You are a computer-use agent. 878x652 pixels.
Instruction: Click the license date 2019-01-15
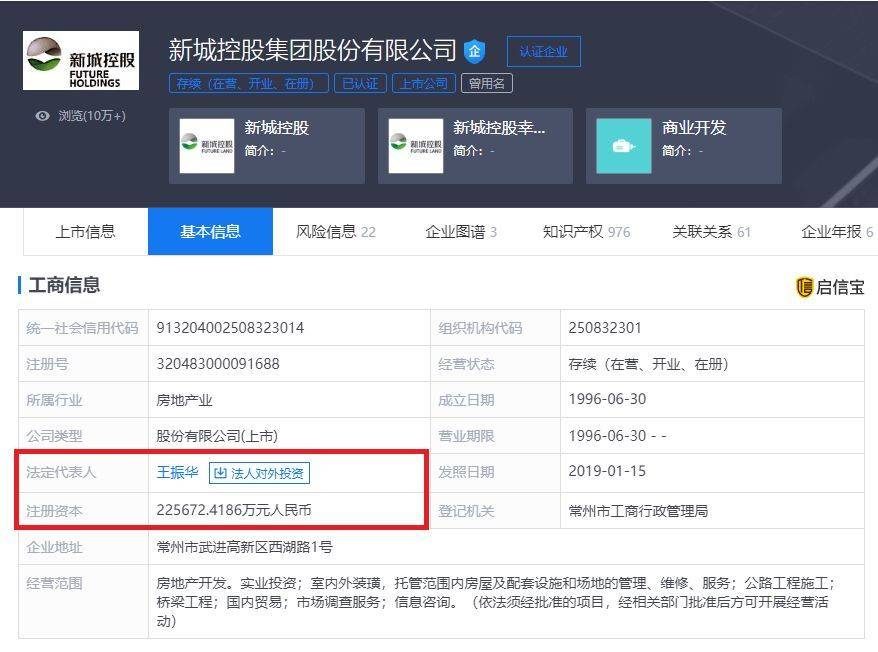tap(607, 471)
